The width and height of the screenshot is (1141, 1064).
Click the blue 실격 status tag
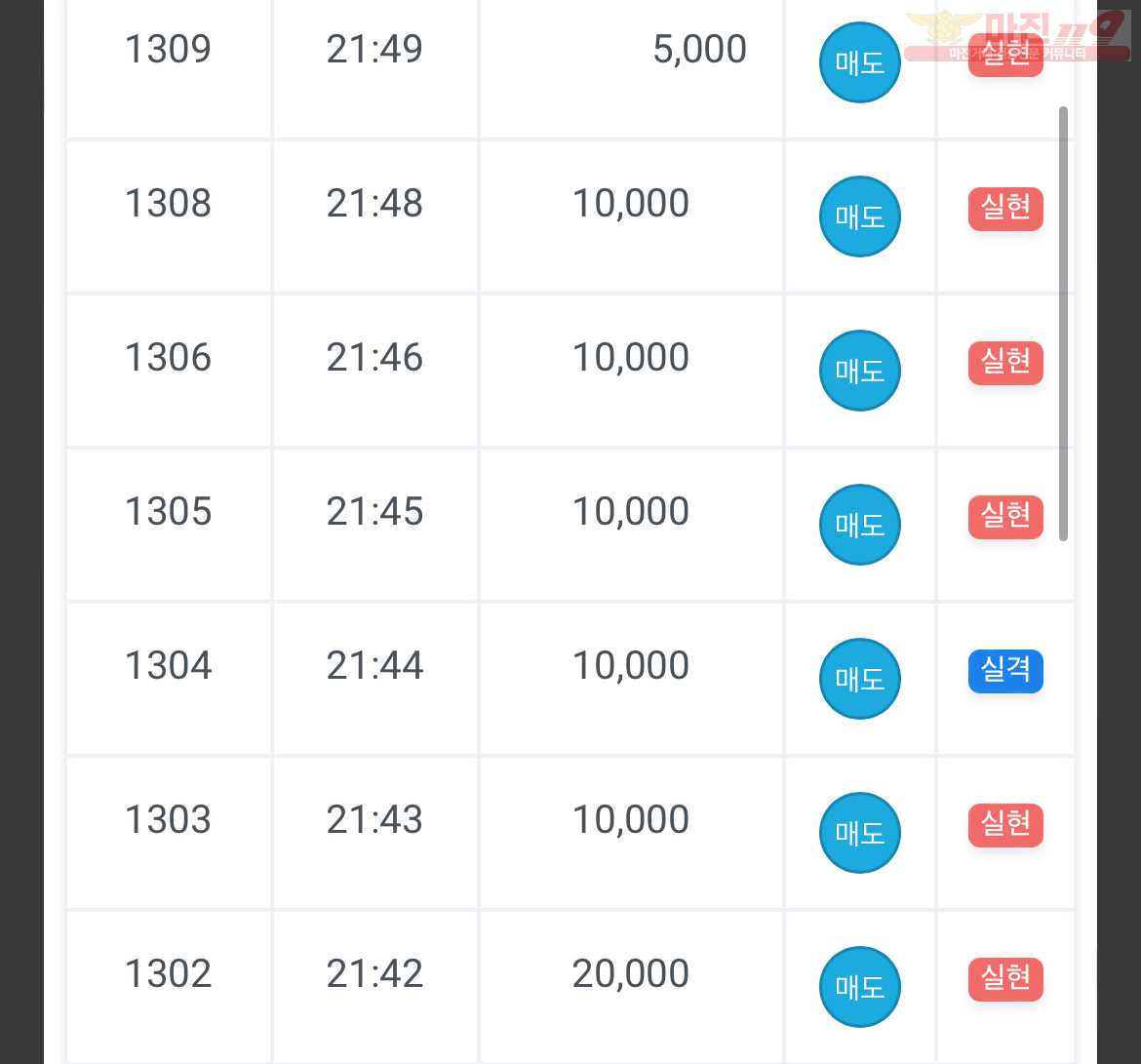pyautogui.click(x=1004, y=670)
